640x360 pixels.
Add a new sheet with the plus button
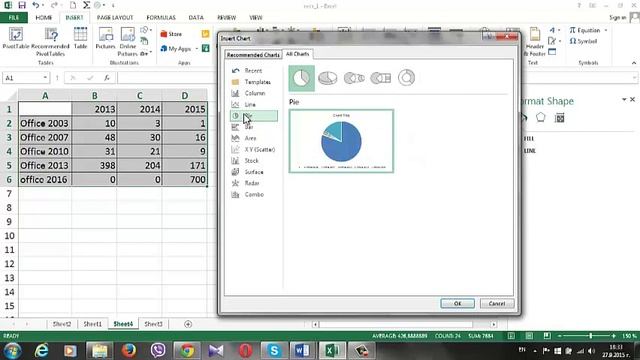pos(188,324)
